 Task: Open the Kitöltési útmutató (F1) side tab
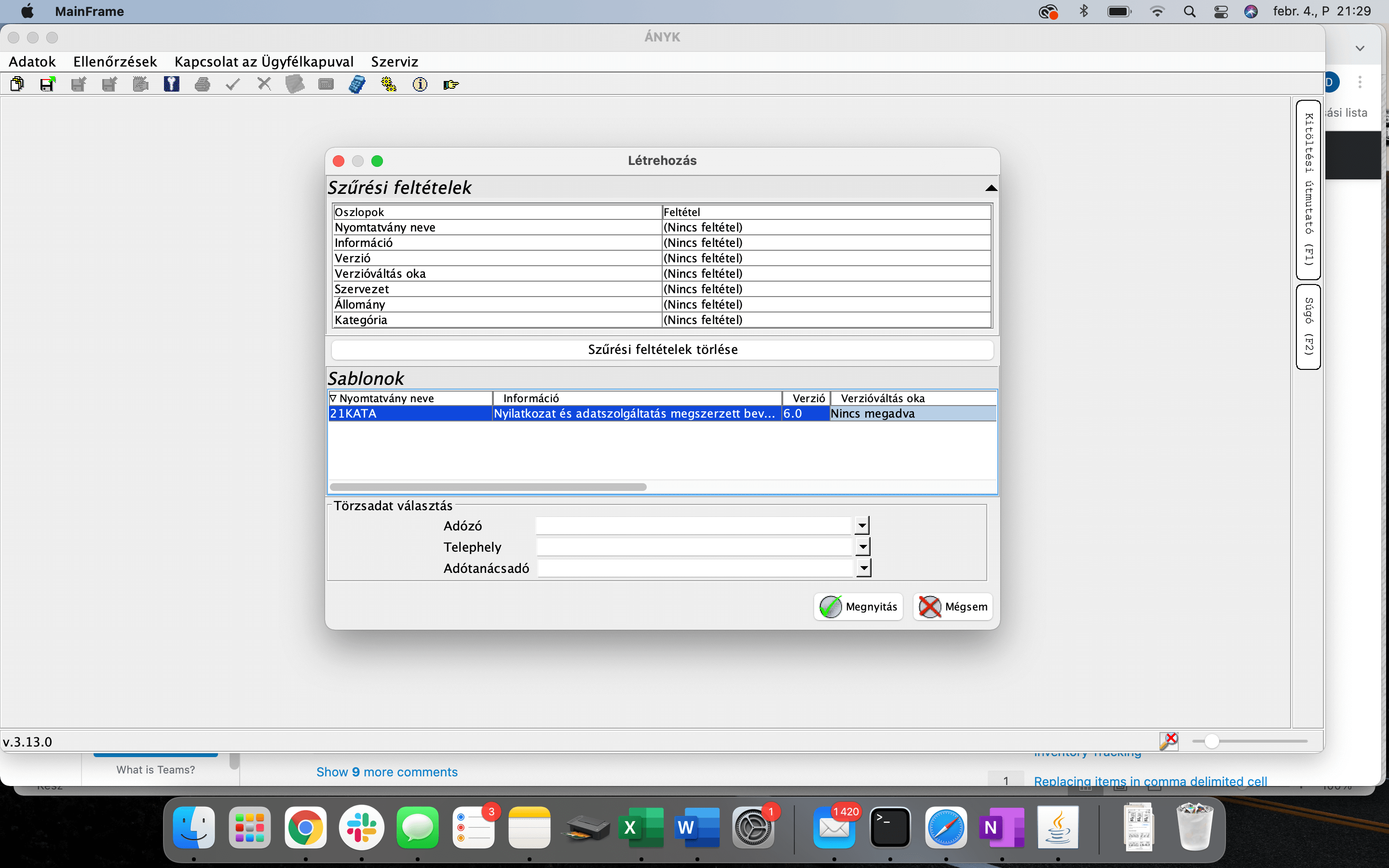tap(1308, 190)
